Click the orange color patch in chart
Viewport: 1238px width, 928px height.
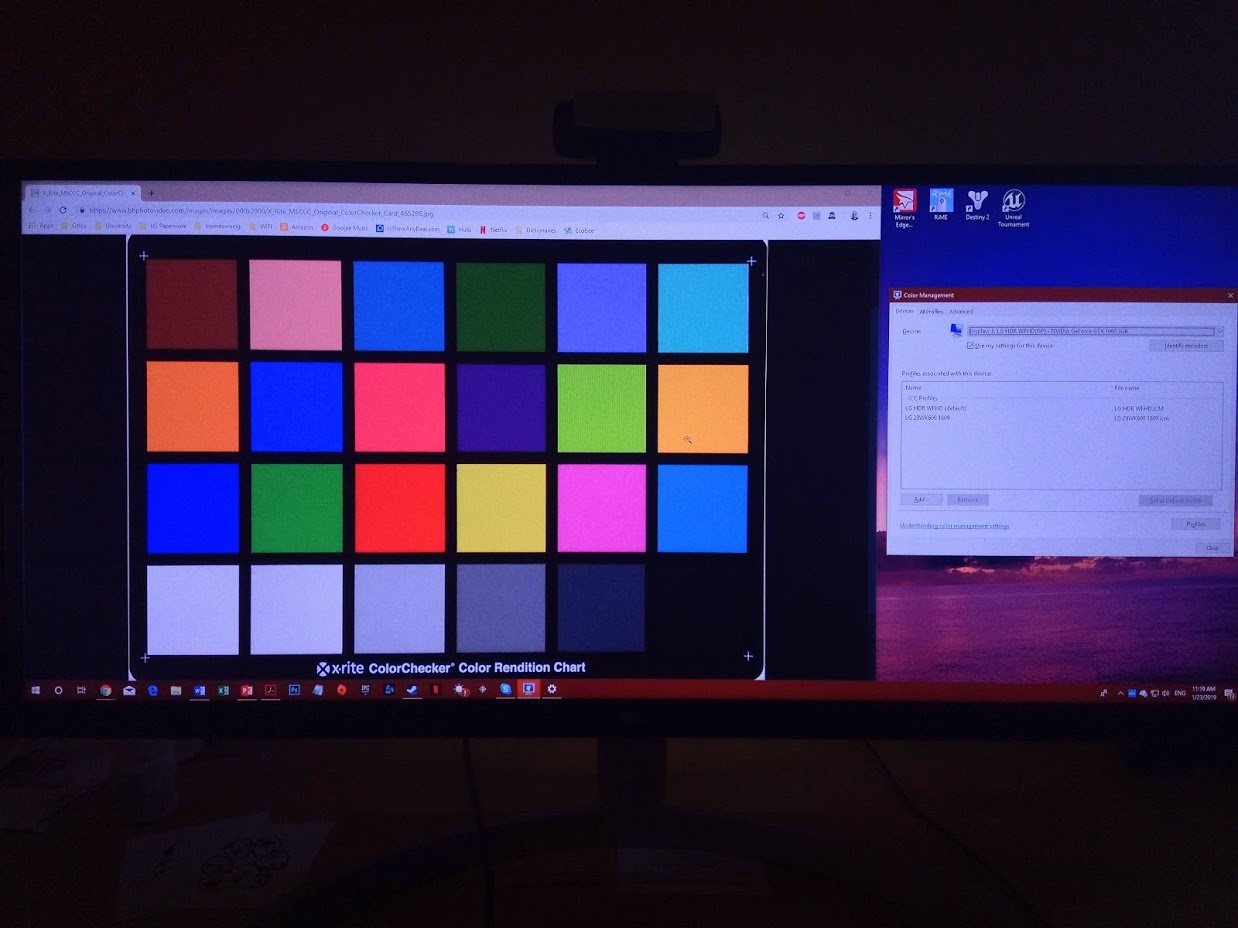(192, 406)
